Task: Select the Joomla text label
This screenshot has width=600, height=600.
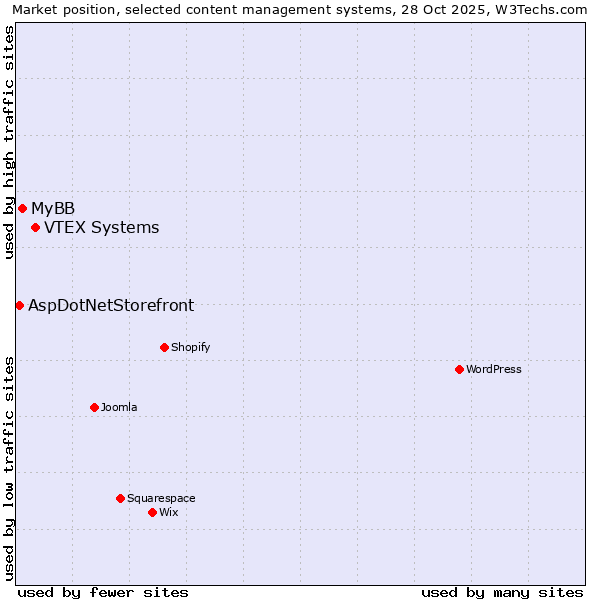Action: (119, 407)
